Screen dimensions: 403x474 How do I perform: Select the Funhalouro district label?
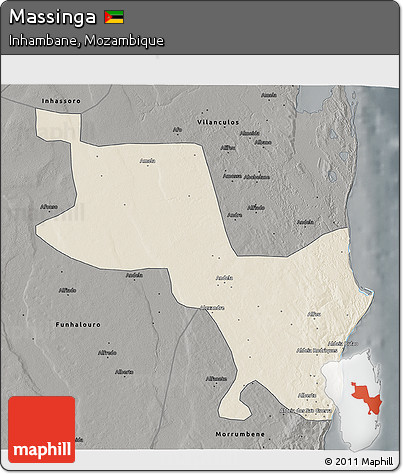(78, 324)
